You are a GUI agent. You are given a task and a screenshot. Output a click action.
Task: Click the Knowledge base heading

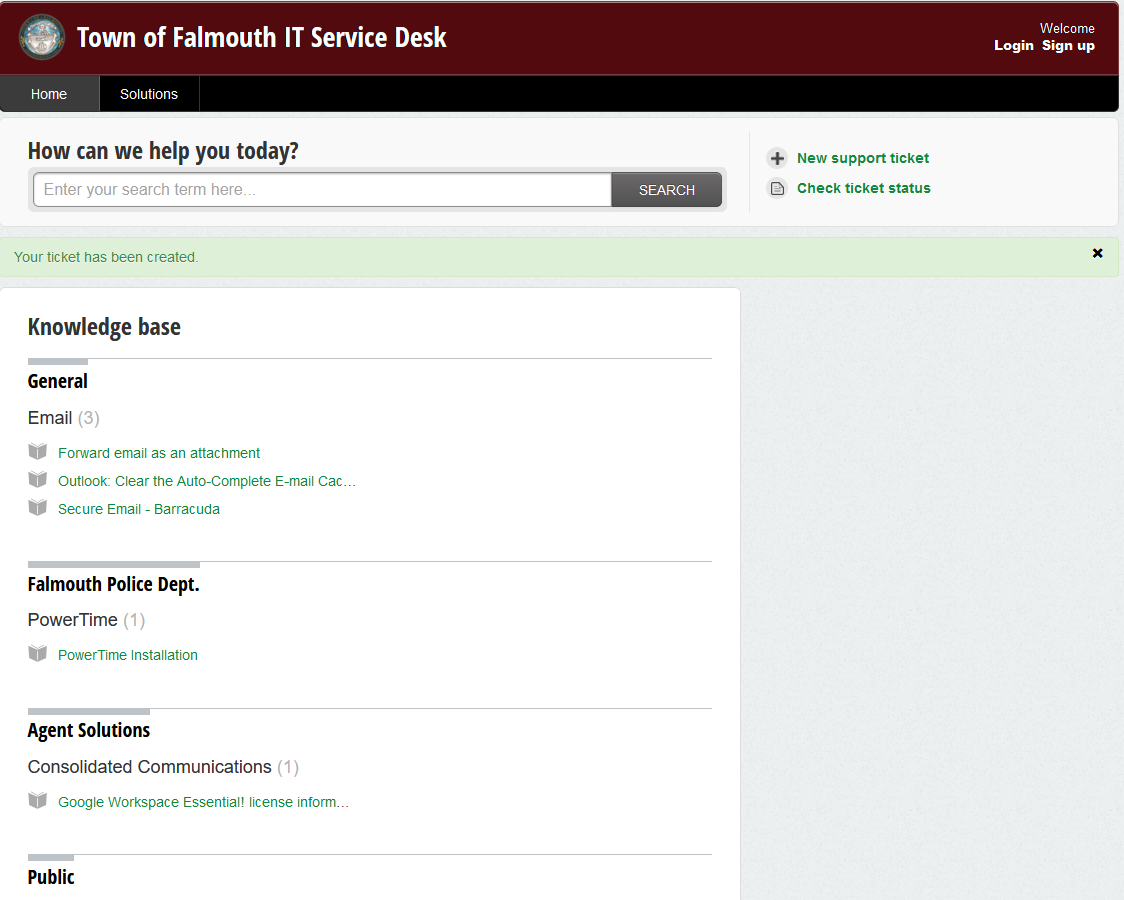pyautogui.click(x=104, y=327)
